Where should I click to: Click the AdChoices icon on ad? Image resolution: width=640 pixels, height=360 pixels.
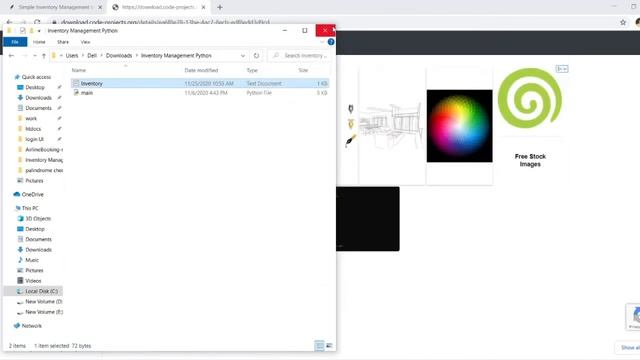[x=562, y=69]
